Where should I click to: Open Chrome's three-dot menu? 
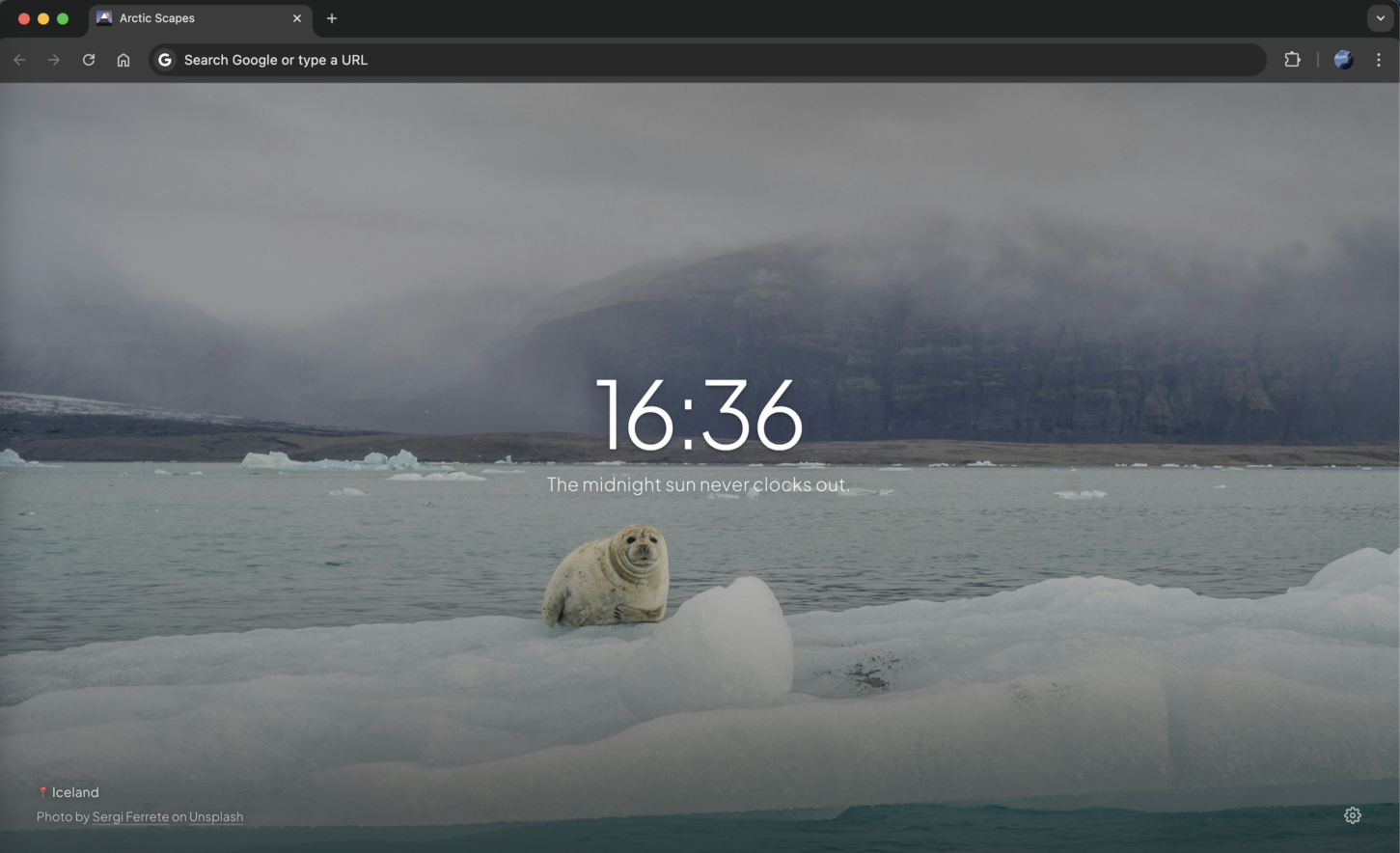1379,60
